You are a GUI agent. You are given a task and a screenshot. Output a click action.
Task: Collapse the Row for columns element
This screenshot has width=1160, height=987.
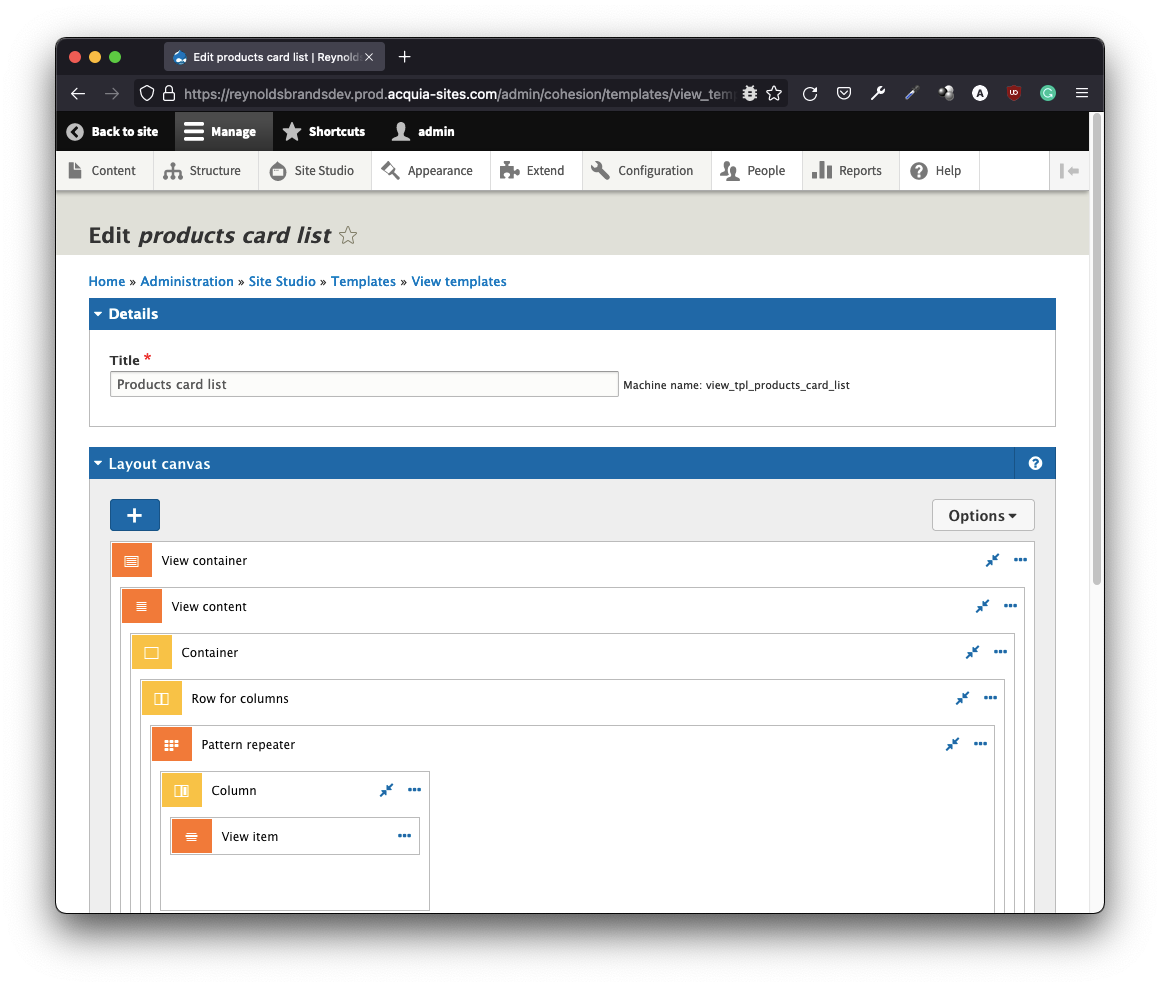pyautogui.click(x=962, y=698)
